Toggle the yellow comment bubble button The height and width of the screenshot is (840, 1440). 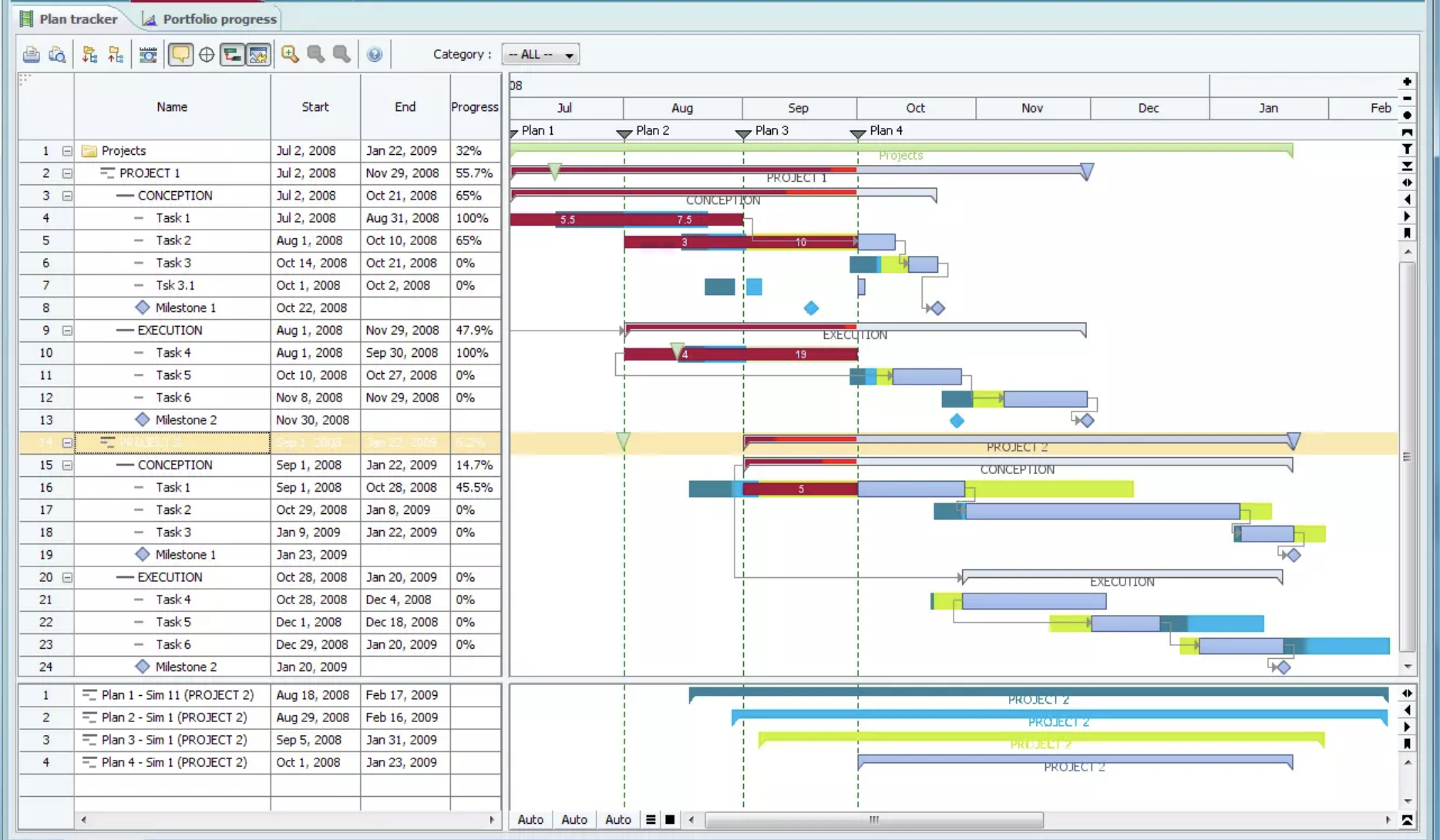coord(180,55)
